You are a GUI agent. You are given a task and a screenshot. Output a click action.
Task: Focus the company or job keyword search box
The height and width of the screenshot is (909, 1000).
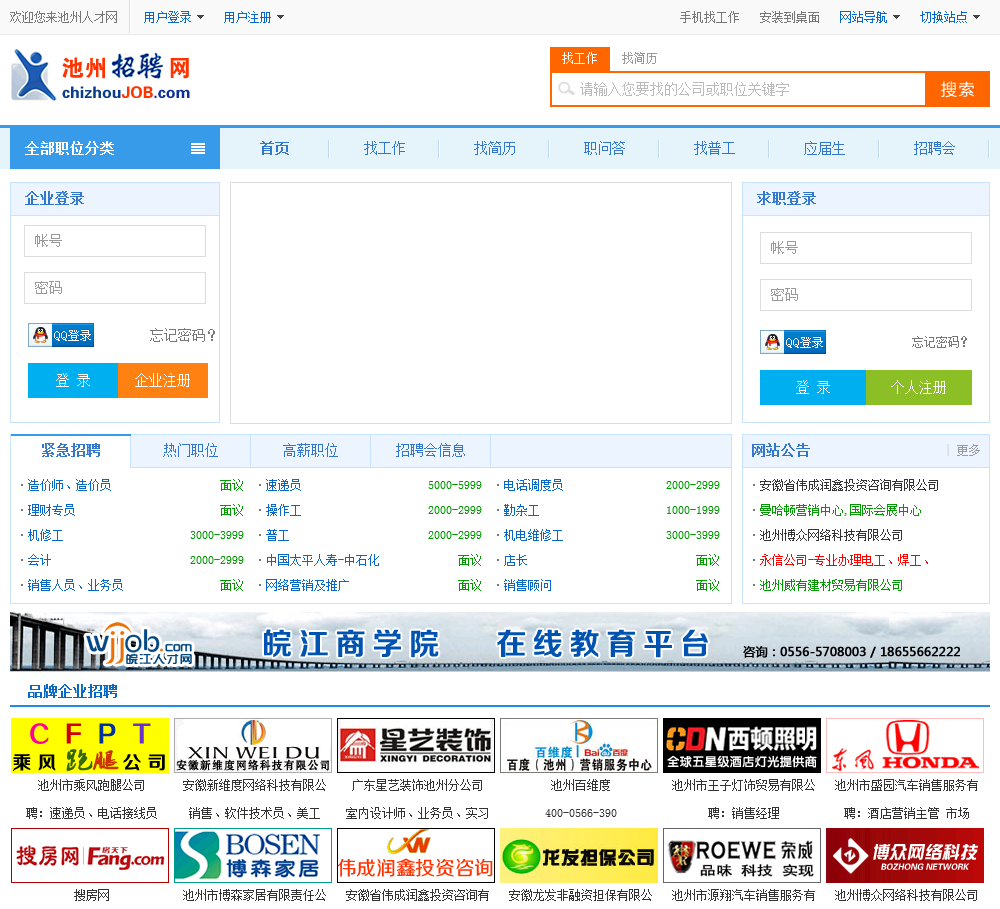pos(739,89)
